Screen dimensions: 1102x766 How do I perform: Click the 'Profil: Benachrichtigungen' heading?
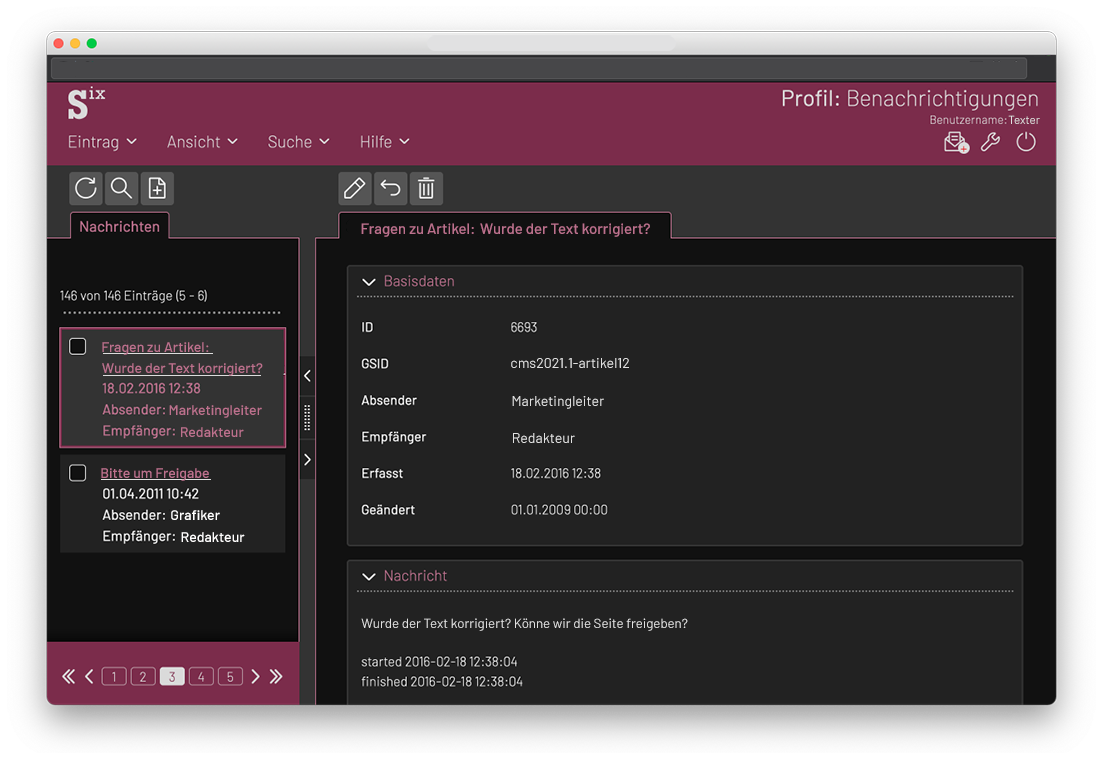click(x=910, y=98)
